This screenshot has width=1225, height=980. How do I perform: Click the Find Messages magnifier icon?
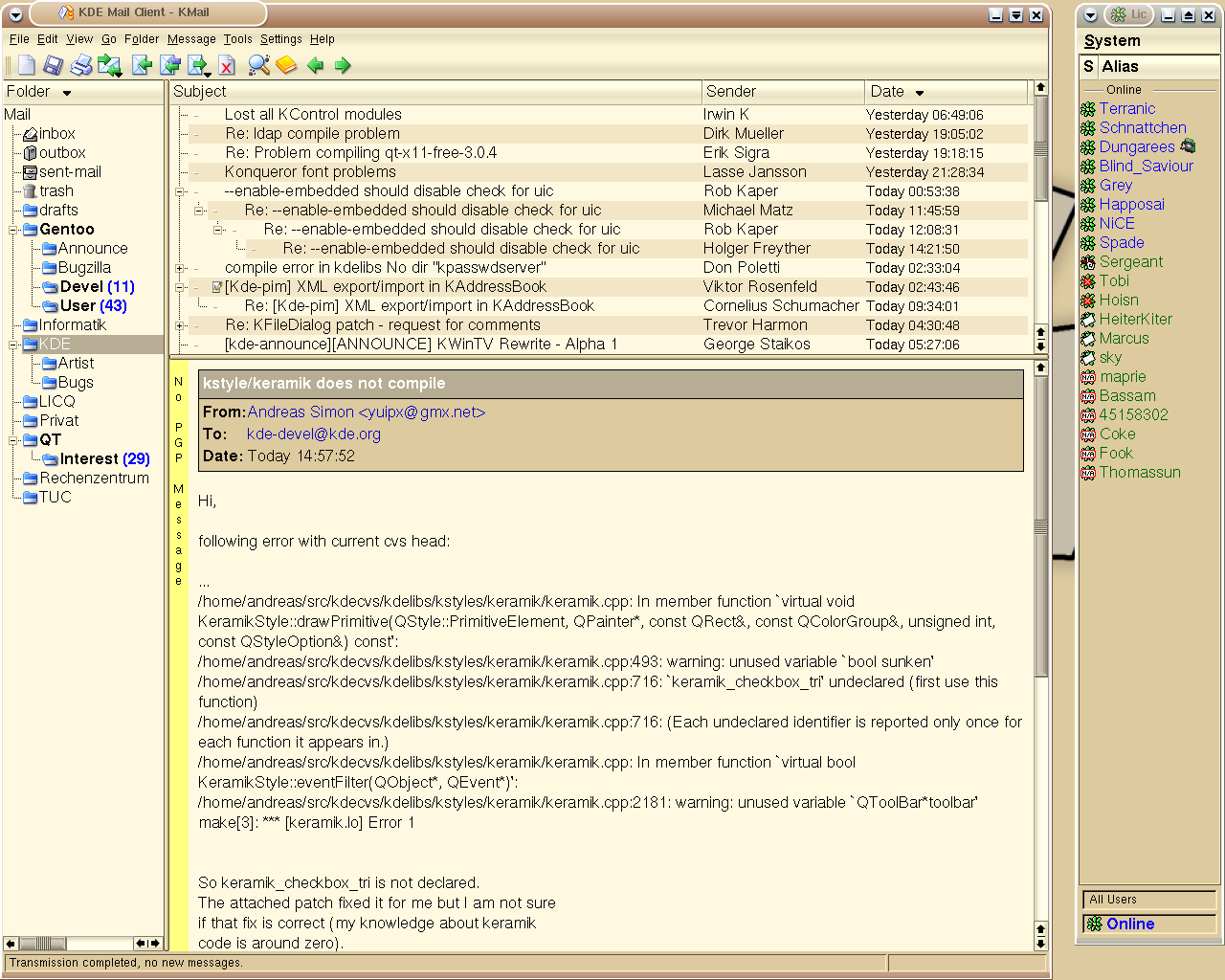(x=258, y=65)
